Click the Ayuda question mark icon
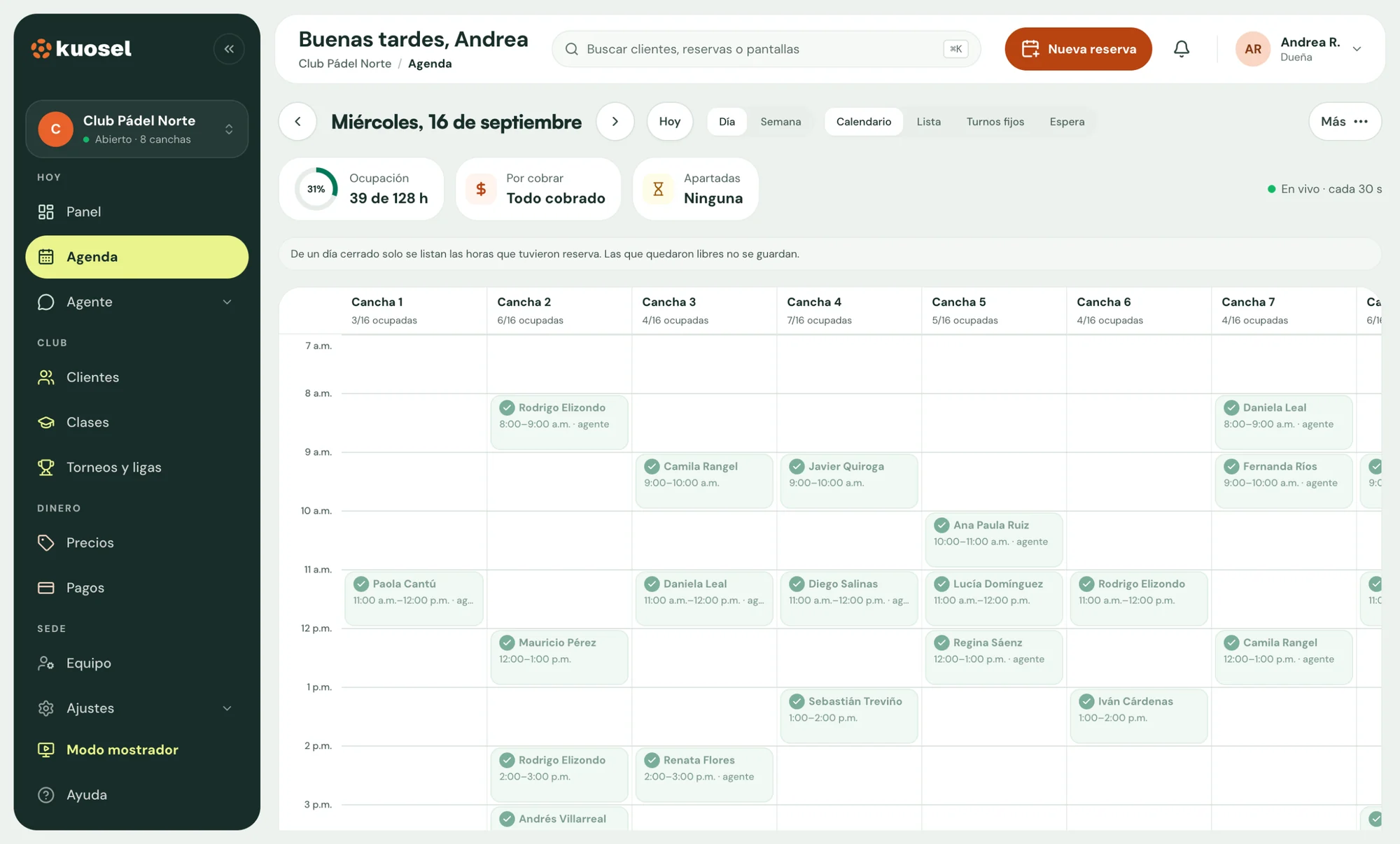This screenshot has height=844, width=1400. 46,795
